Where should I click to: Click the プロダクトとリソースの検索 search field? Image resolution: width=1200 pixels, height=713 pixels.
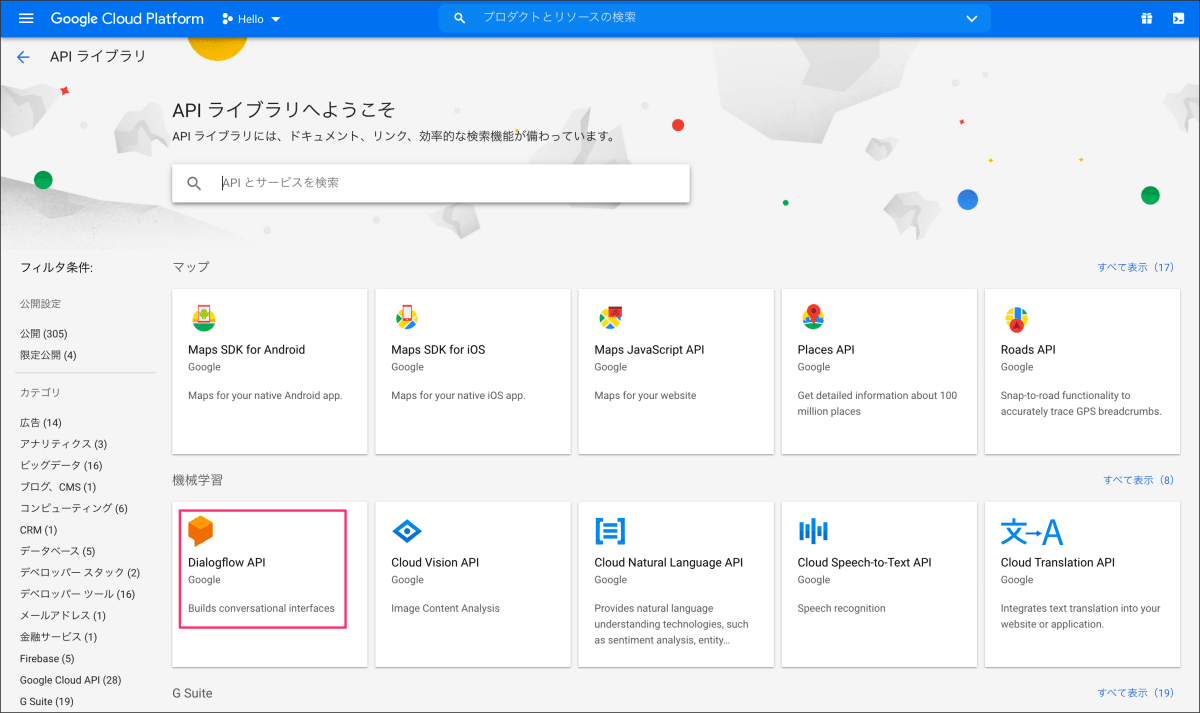click(714, 18)
